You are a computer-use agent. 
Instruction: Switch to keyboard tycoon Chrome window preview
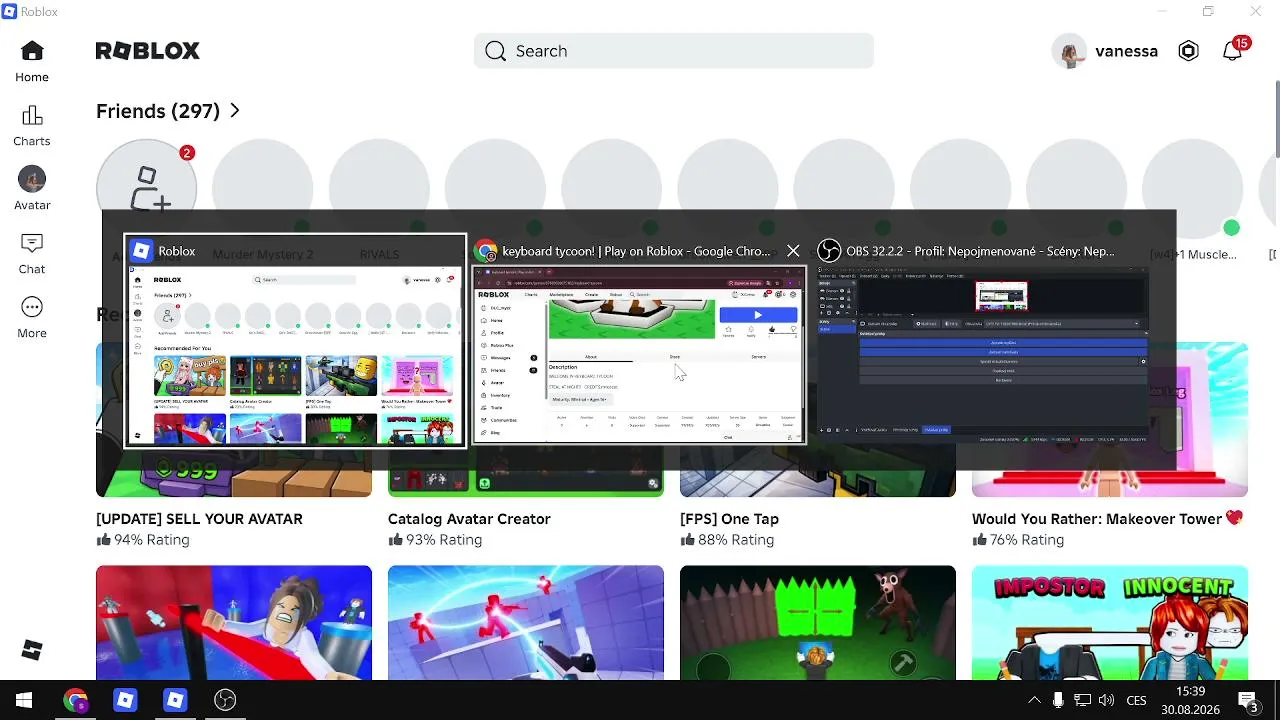click(639, 341)
